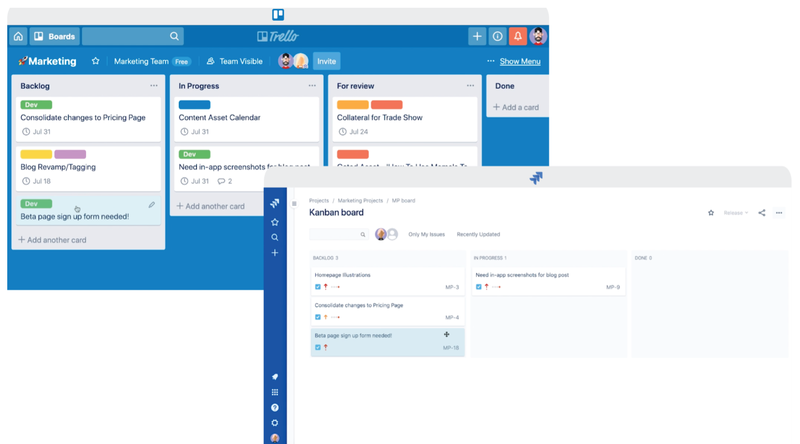Click the Projects breadcrumb in Jira
800x444 pixels.
[319, 201]
